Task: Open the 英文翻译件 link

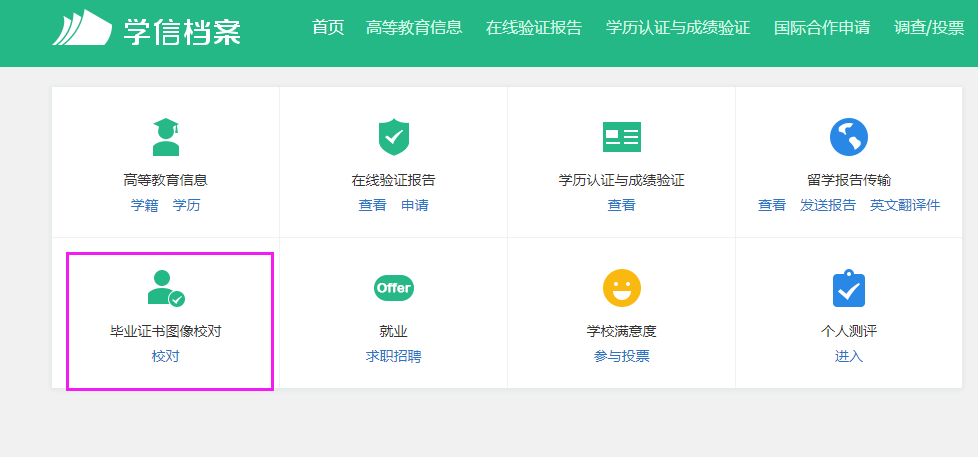Action: pos(904,206)
